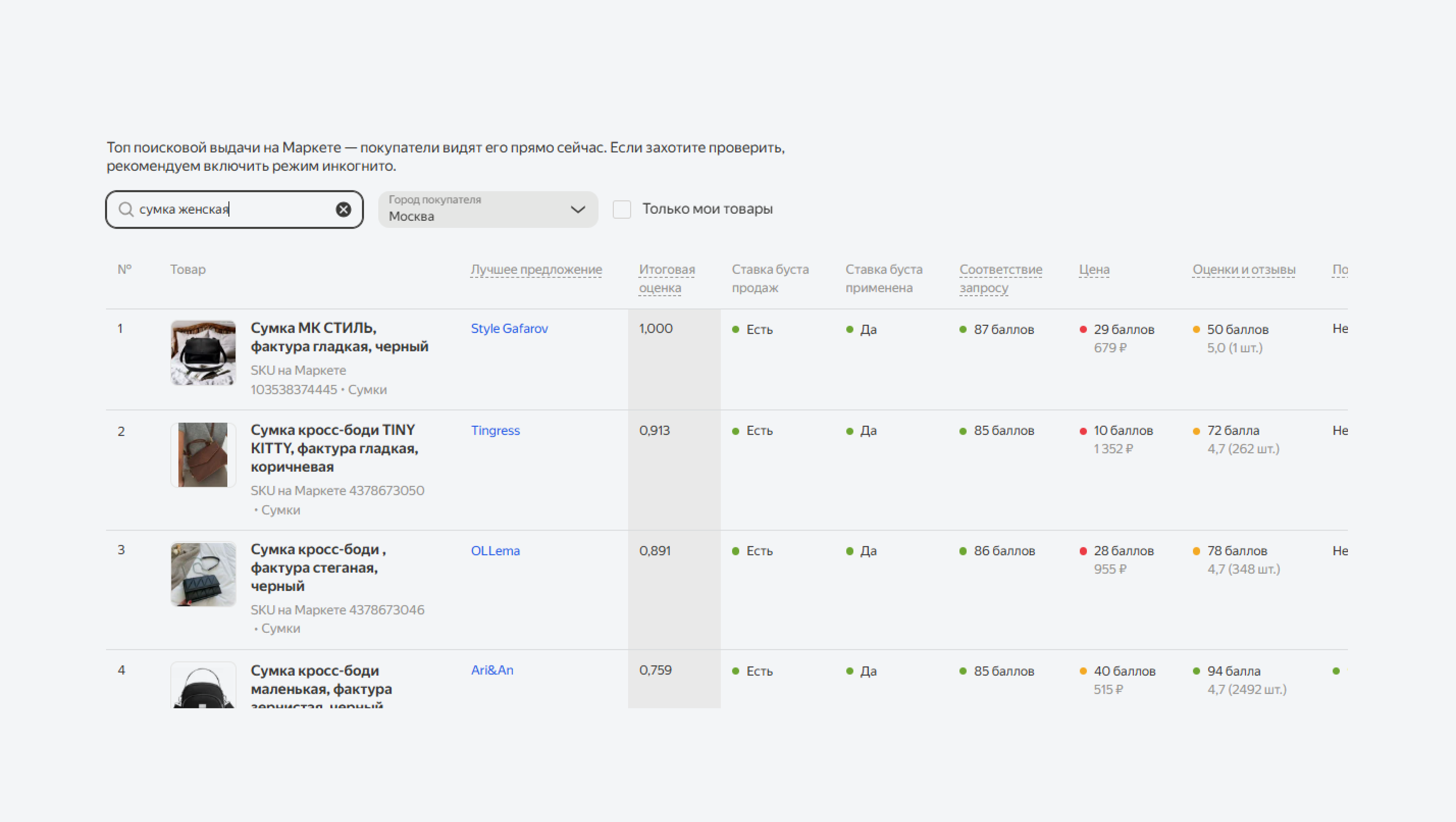The image size is (1456, 822).
Task: Open the 'Город покупателя' city dropdown
Action: pos(488,209)
